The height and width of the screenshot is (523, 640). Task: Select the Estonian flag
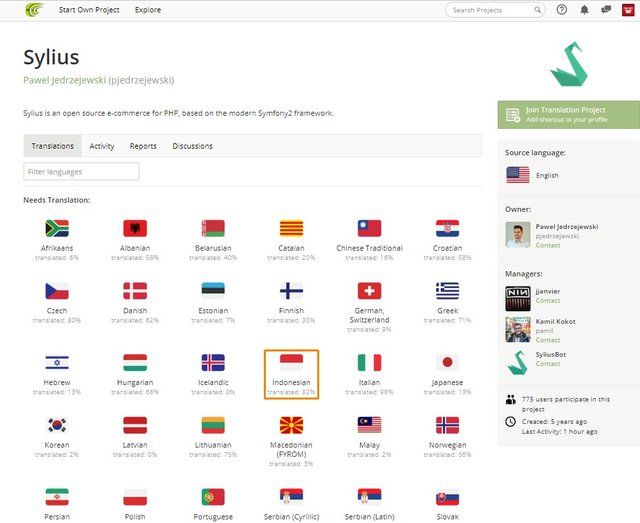point(213,291)
